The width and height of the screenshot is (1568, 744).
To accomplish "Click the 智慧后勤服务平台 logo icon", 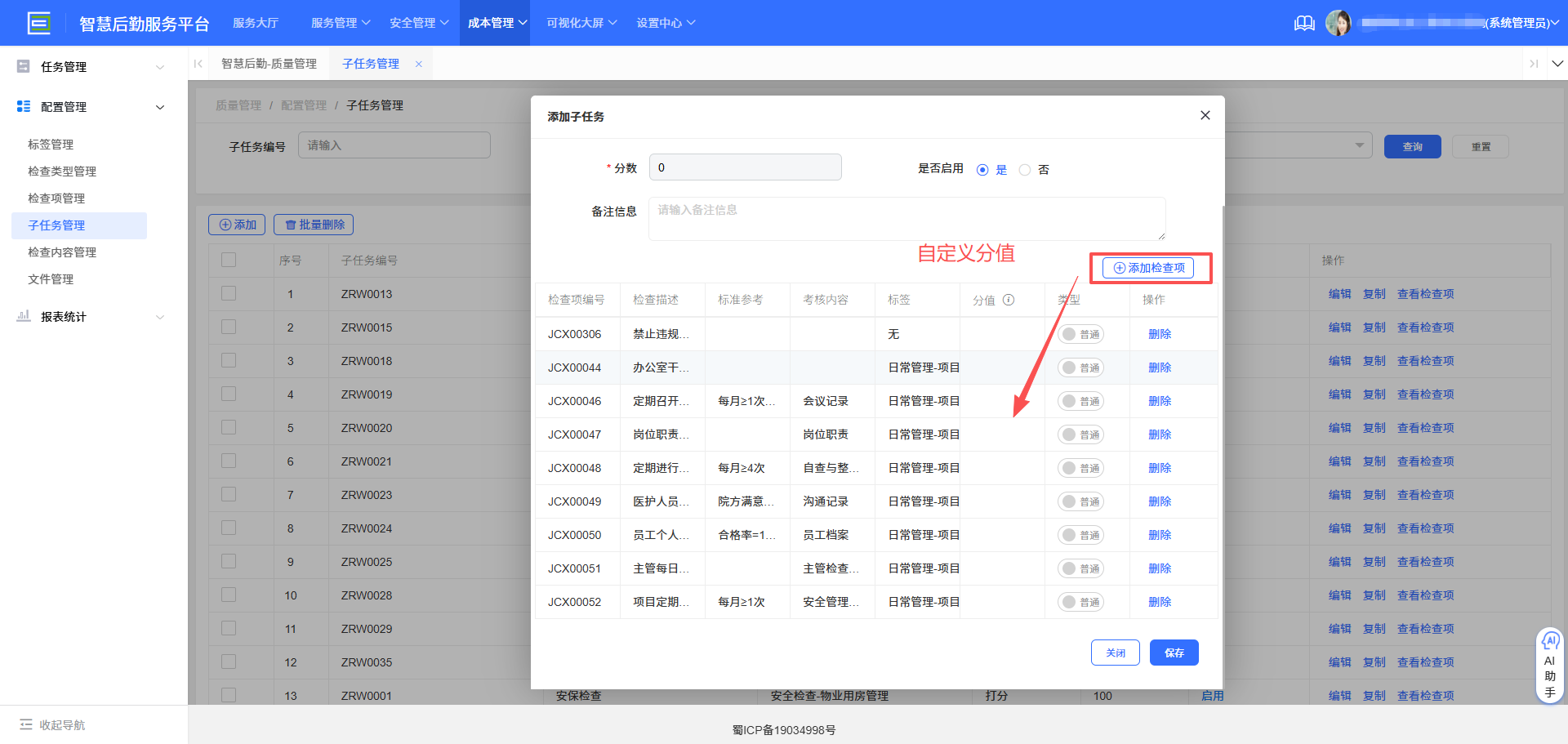I will (38, 22).
